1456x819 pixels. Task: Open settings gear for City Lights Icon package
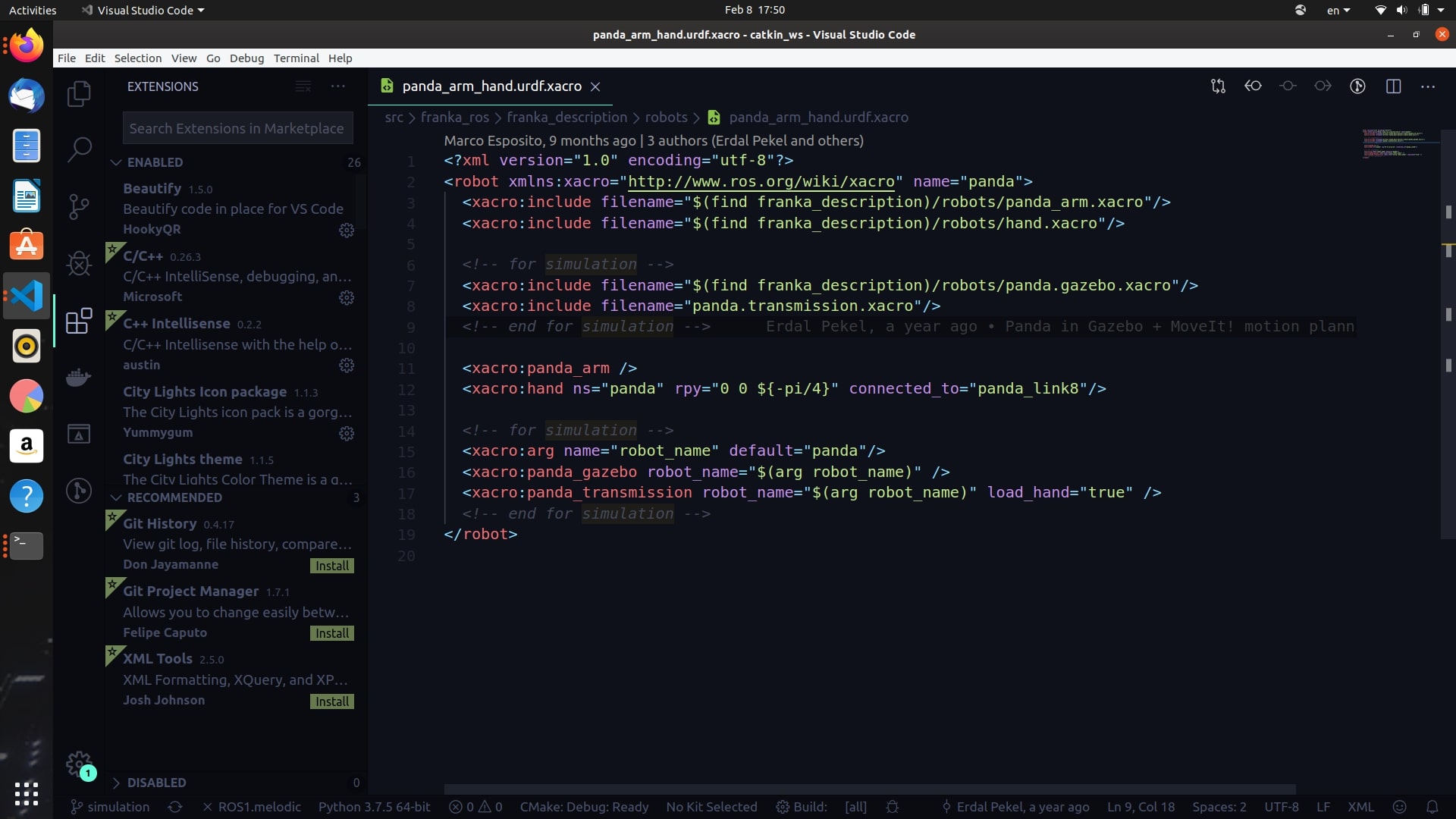[347, 433]
